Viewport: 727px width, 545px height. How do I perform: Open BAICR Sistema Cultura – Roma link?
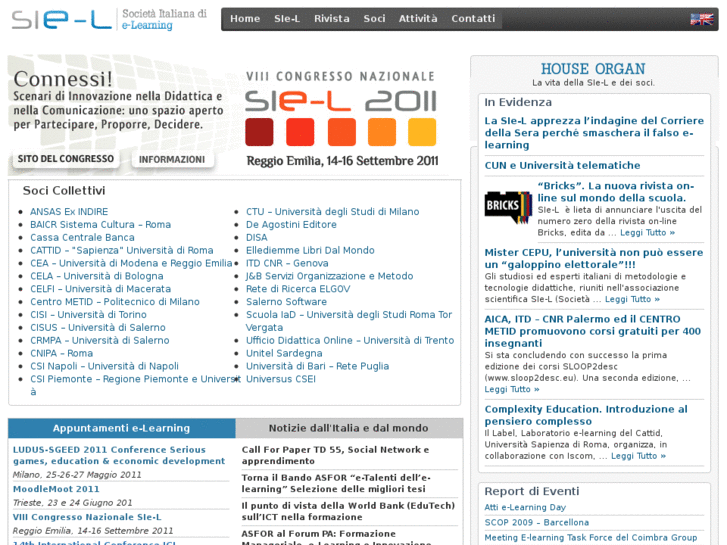pos(101,224)
